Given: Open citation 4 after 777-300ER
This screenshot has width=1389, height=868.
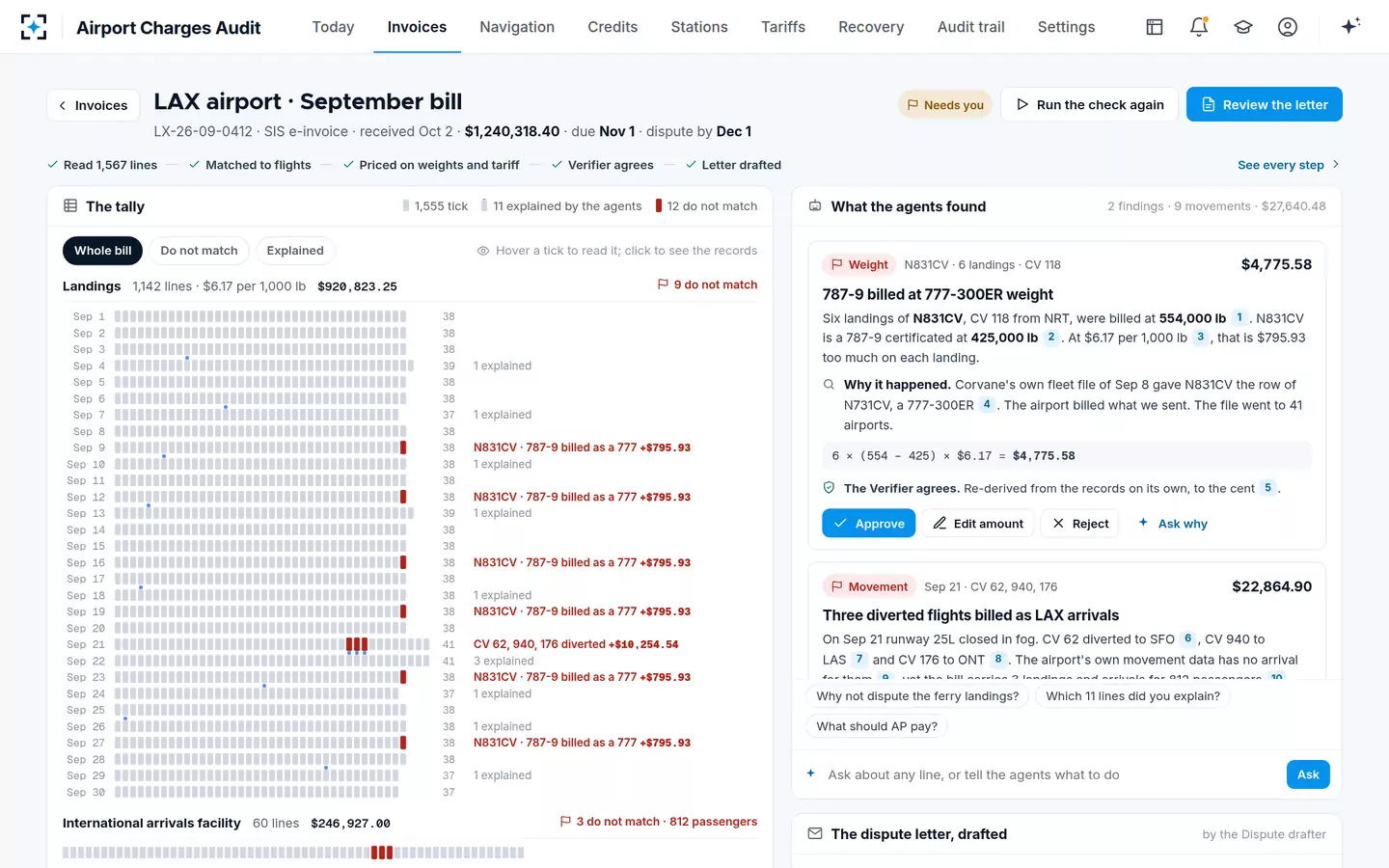Looking at the screenshot, I should (x=986, y=405).
